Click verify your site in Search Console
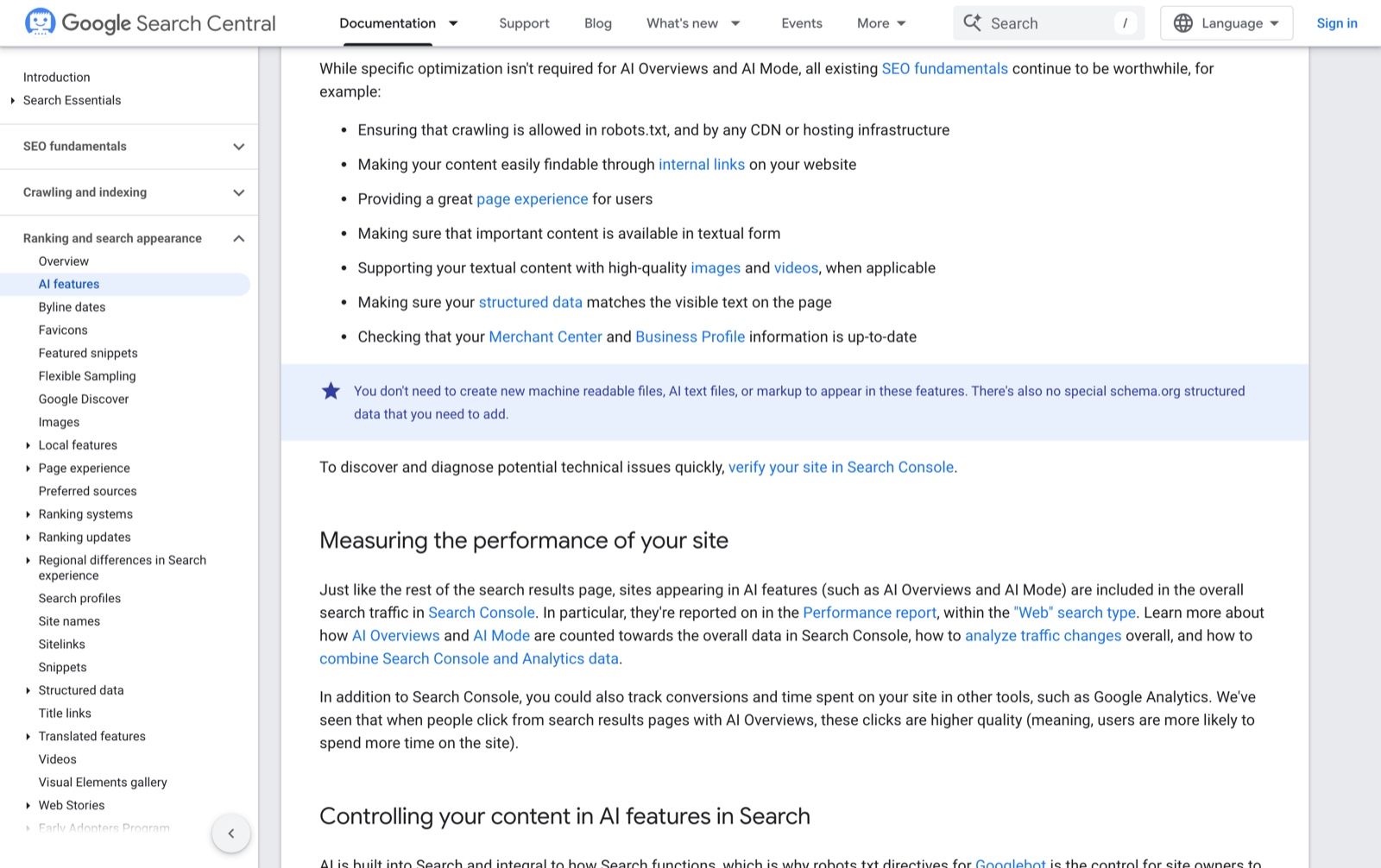The image size is (1381, 868). pos(842,468)
